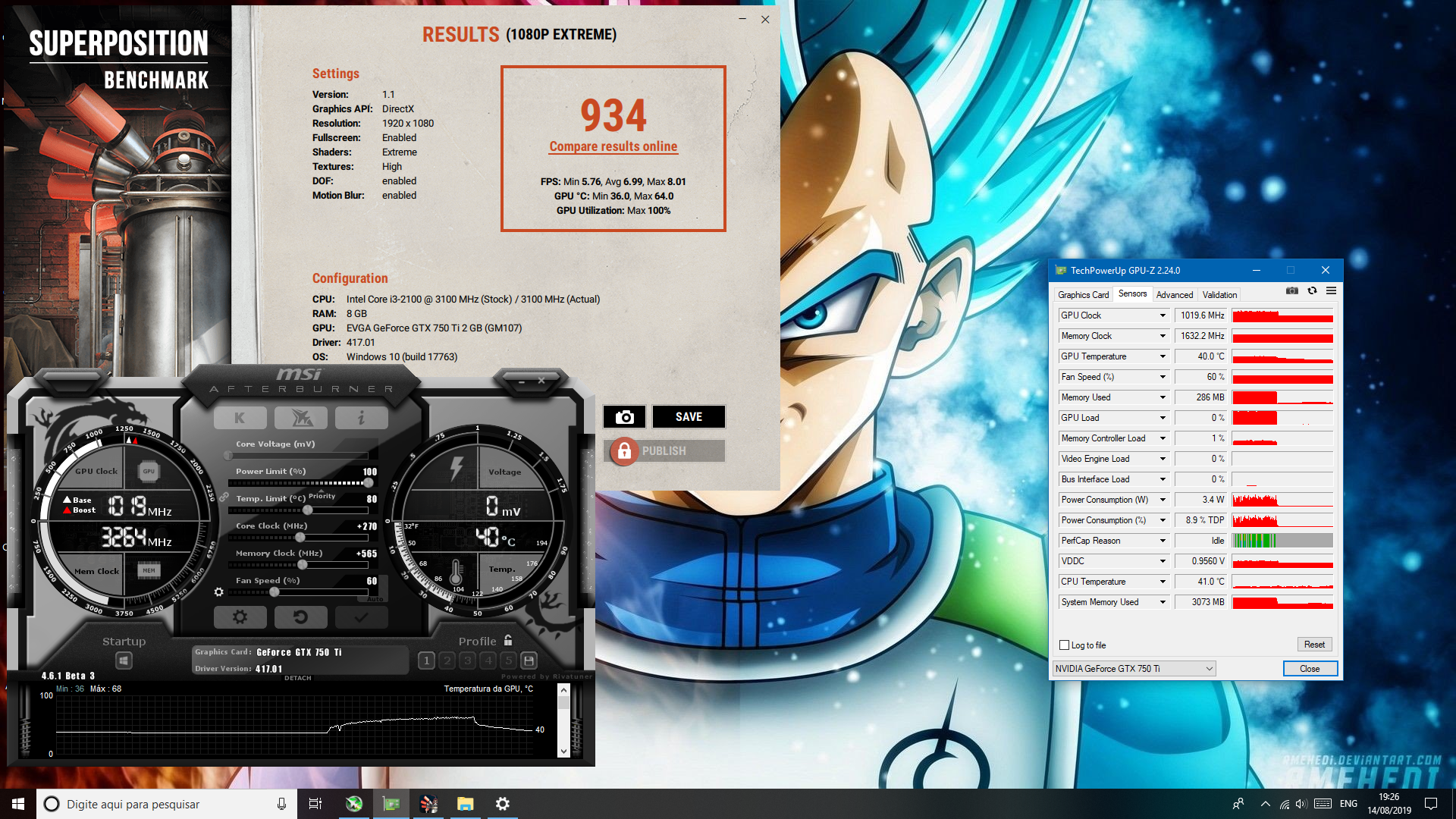Screen dimensions: 1456x819
Task: Expand GPU Load sensor dropdown
Action: point(1162,418)
